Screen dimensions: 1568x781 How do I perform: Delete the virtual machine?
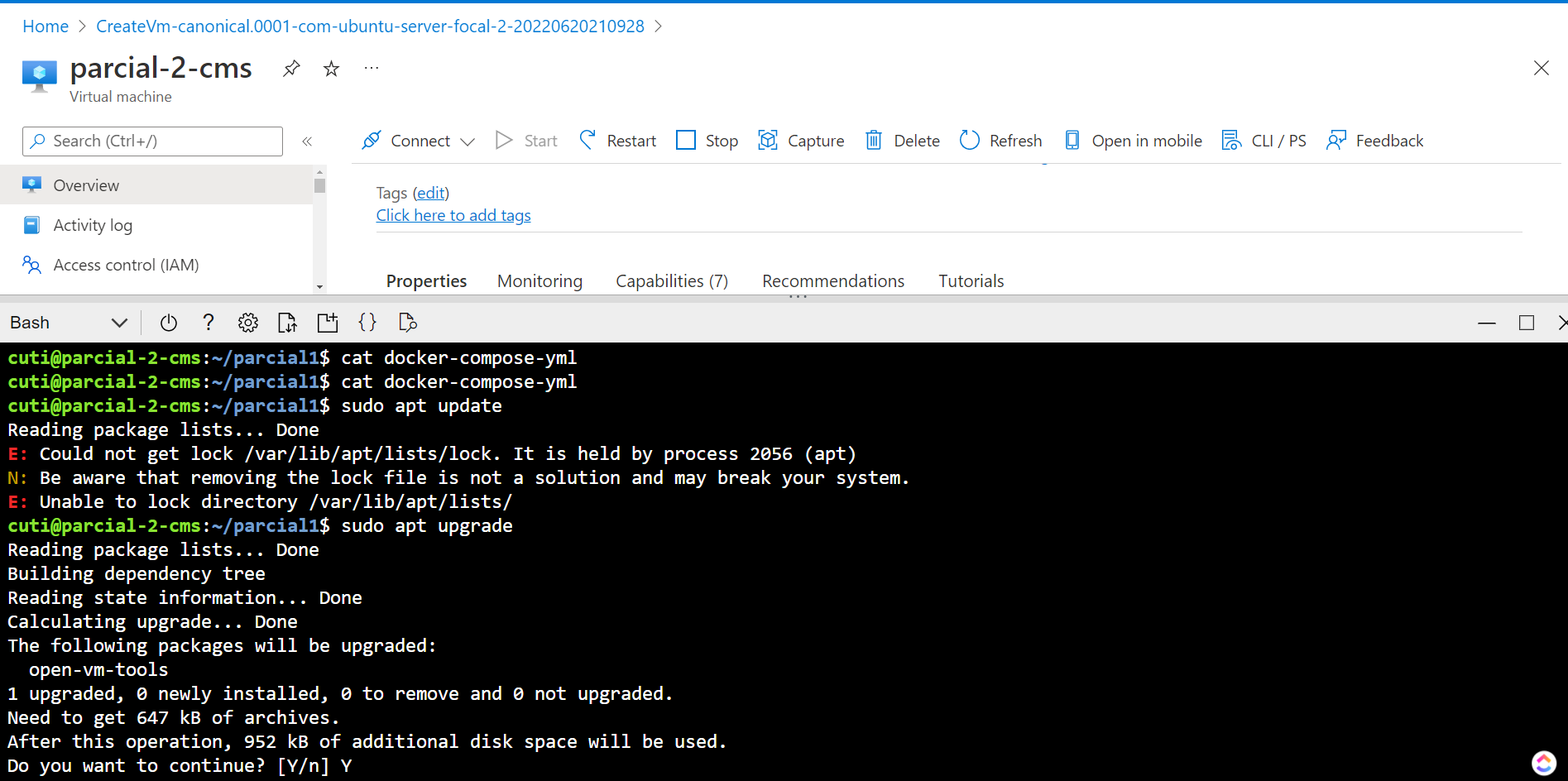(902, 141)
